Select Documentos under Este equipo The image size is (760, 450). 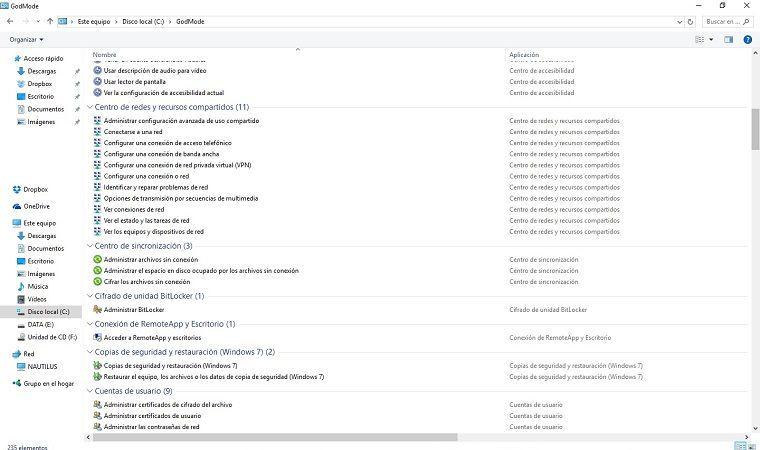click(x=46, y=248)
